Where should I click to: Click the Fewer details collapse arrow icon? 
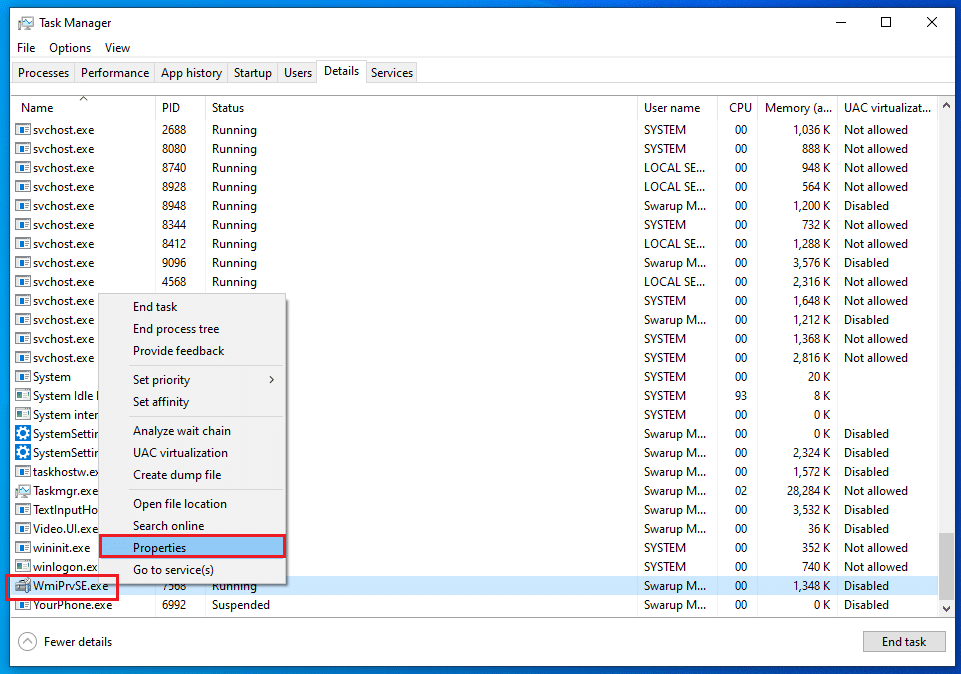coord(28,642)
